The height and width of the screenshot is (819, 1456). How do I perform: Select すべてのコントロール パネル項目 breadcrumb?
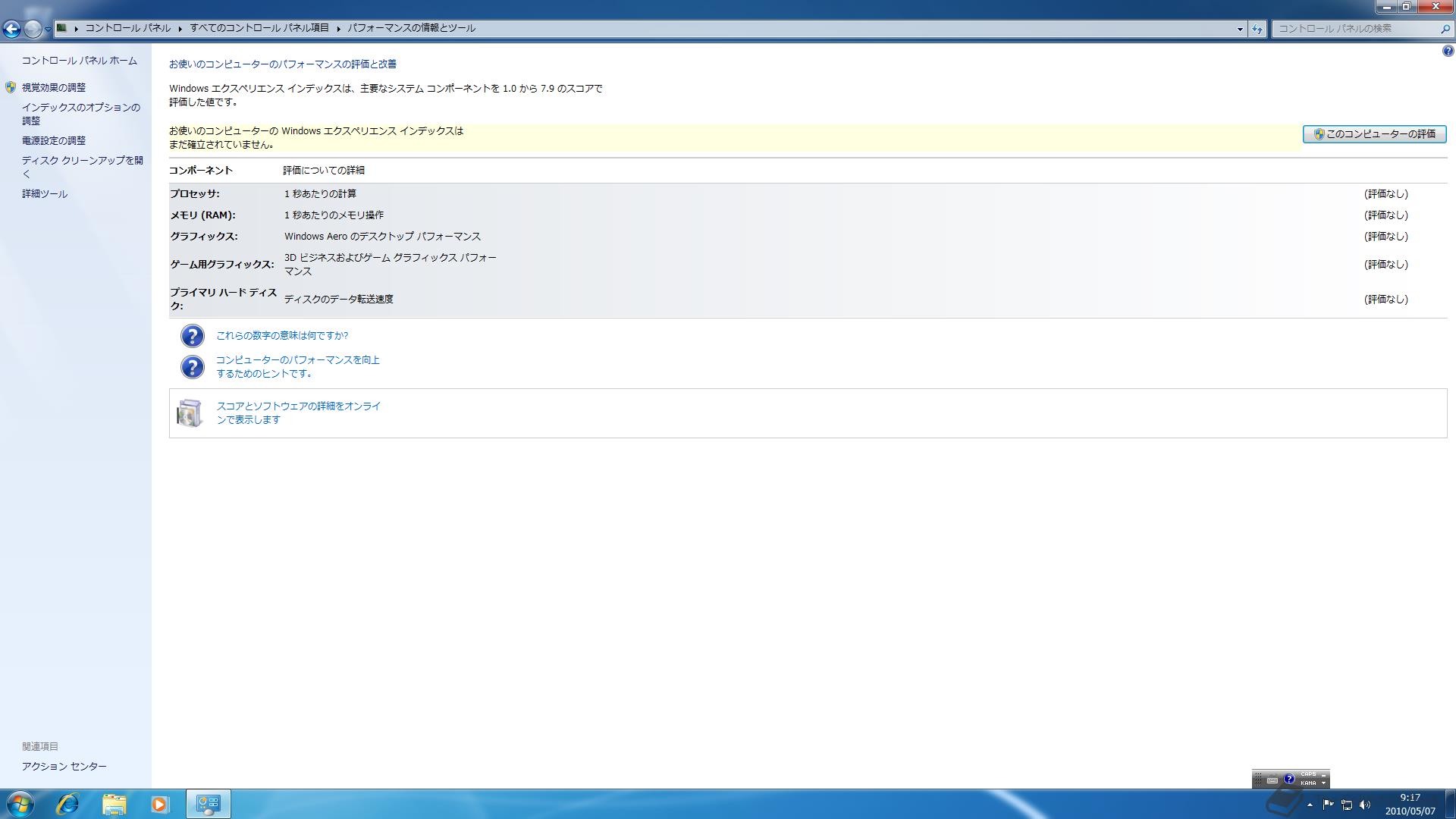pos(259,28)
